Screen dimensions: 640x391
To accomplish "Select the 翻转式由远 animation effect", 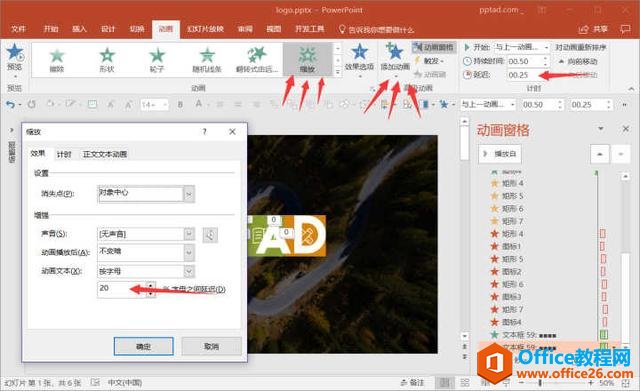I will pyautogui.click(x=257, y=60).
